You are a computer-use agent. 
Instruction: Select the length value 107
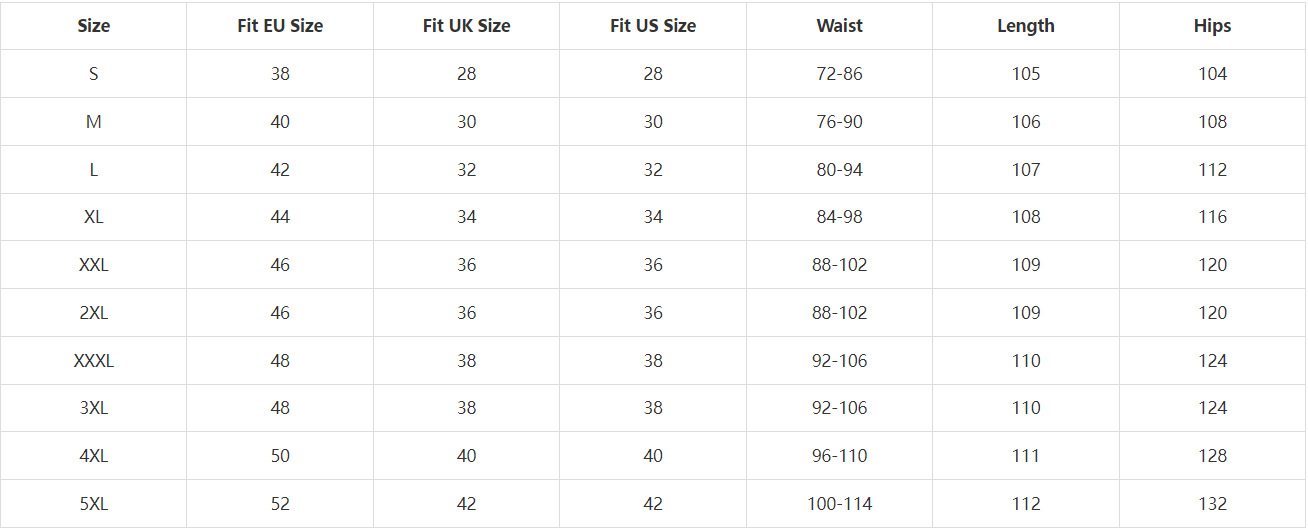click(x=1026, y=170)
